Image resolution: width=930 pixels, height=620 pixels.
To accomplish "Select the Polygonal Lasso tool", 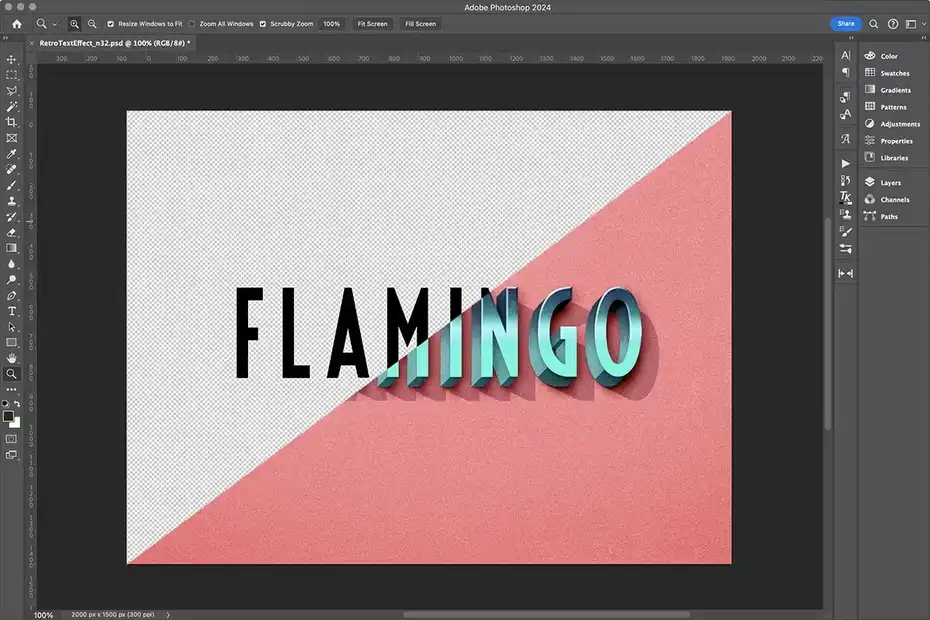I will [x=11, y=91].
